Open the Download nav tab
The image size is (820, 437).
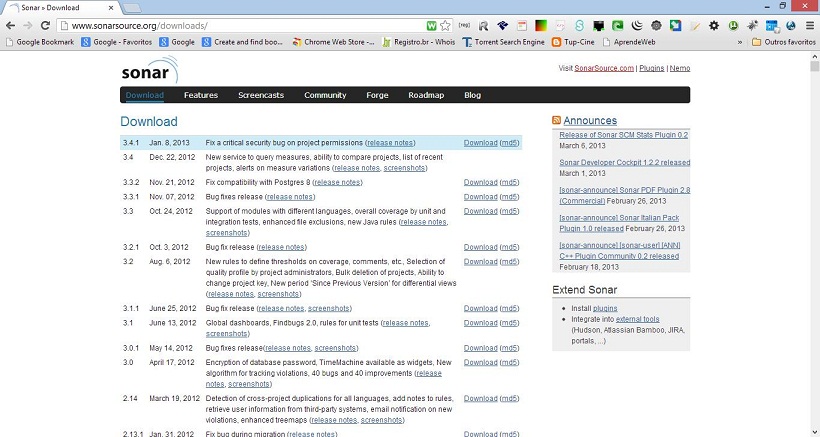pos(145,95)
